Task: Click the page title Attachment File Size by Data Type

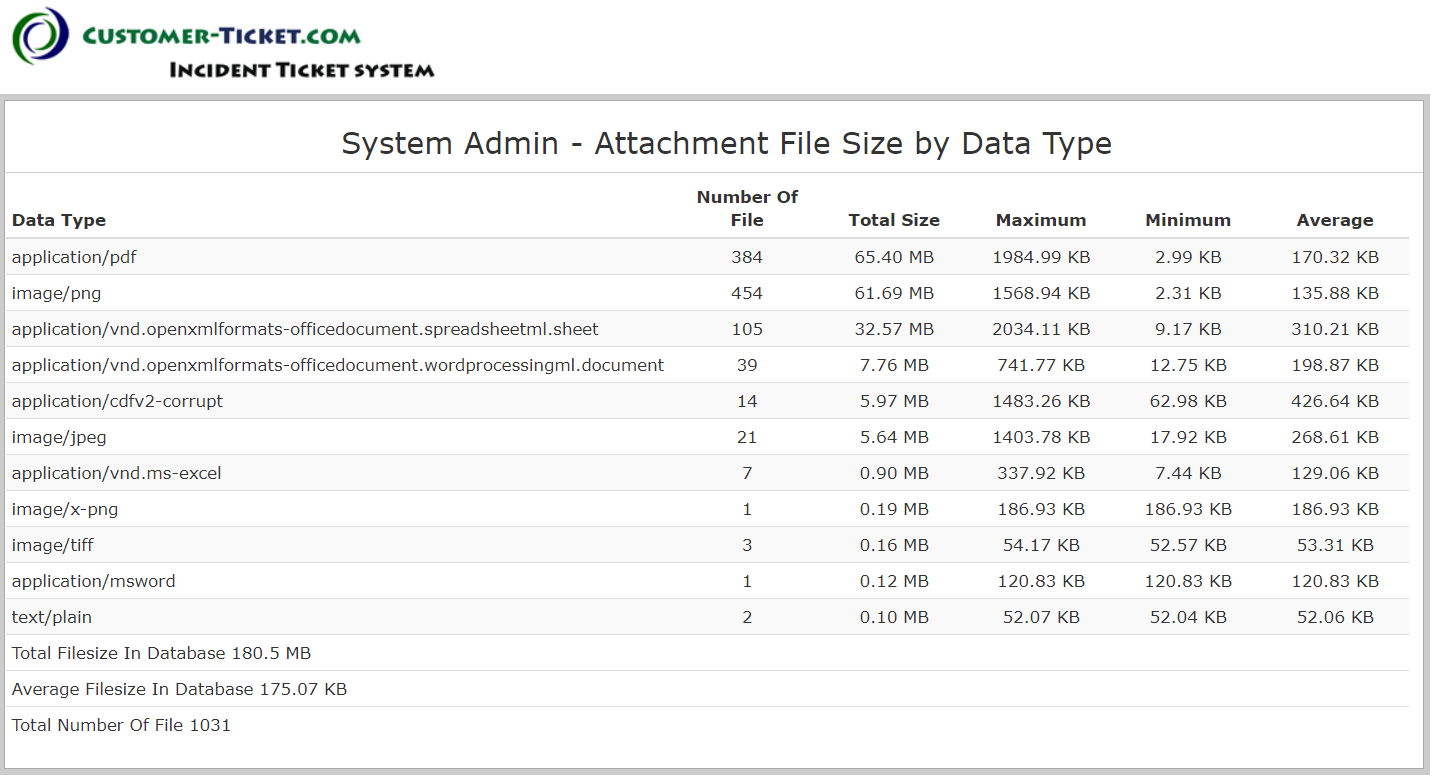Action: coord(727,143)
